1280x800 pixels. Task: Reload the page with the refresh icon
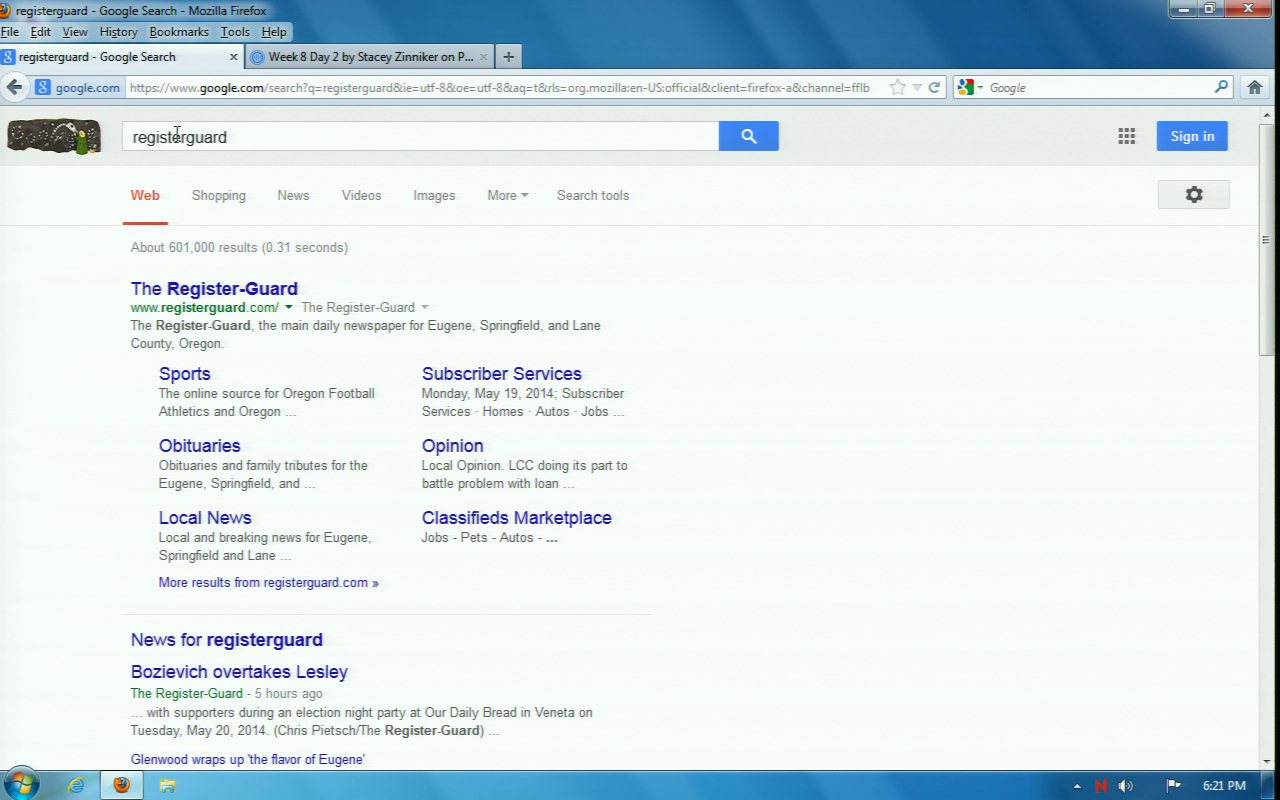point(934,88)
